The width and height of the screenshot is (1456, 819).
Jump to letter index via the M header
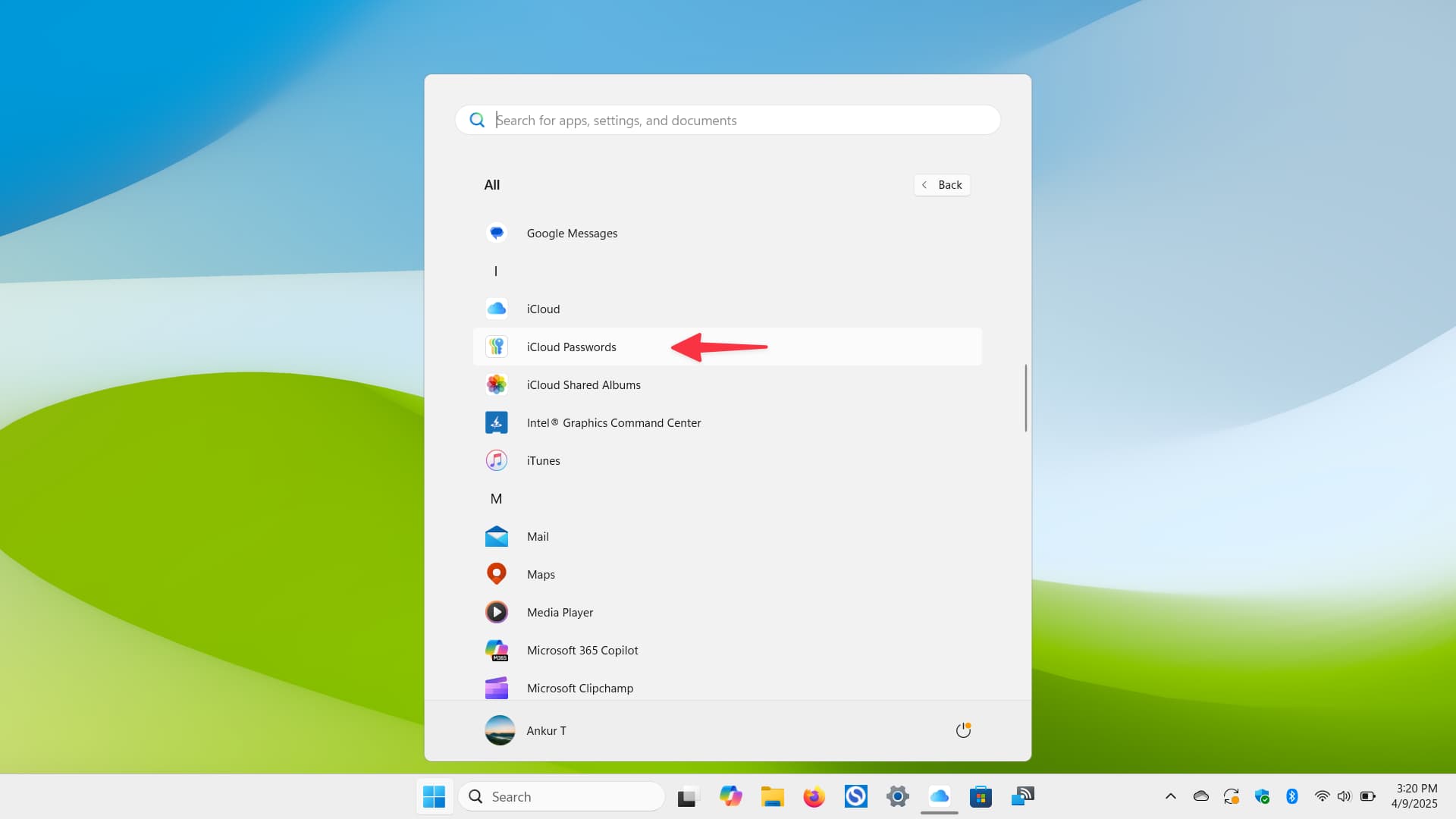[496, 498]
